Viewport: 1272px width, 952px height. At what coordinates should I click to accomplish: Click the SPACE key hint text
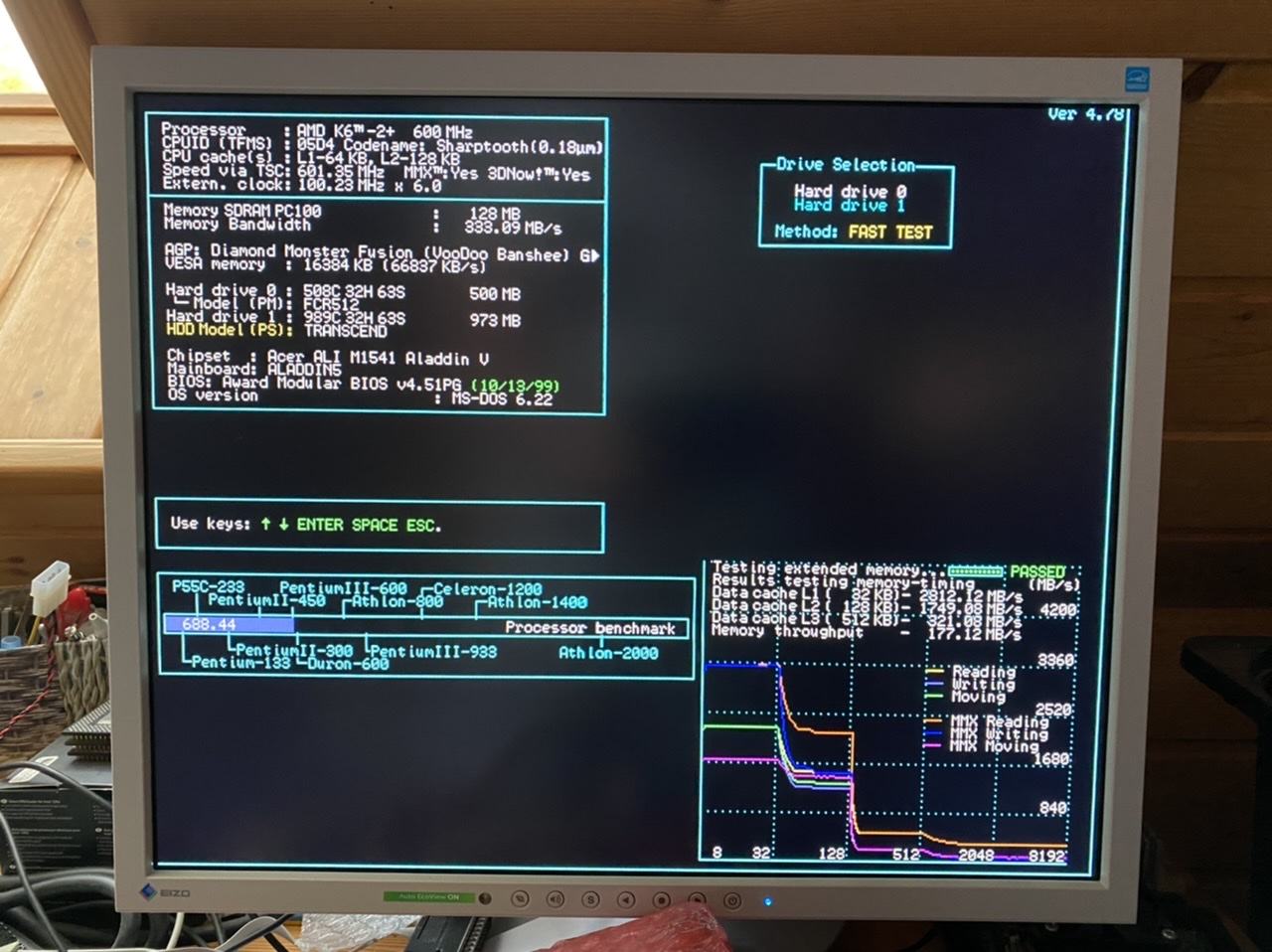(x=375, y=525)
